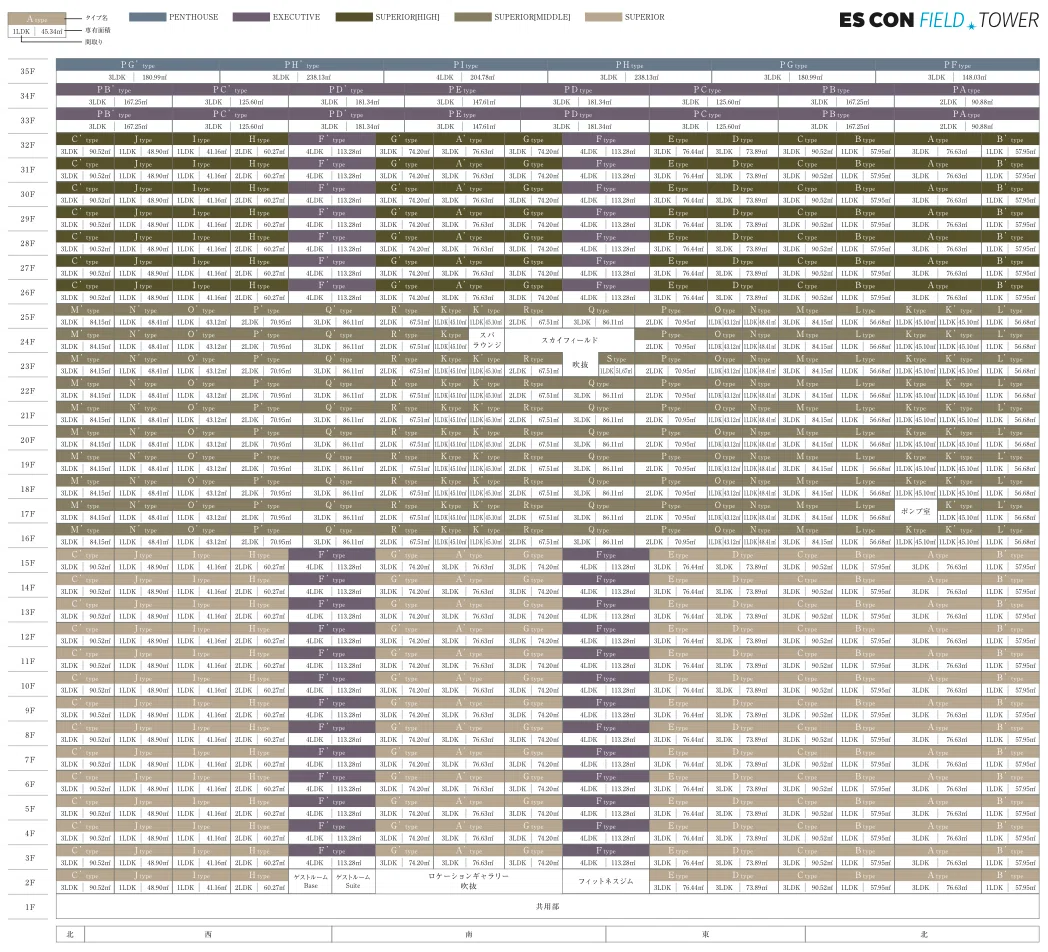Click the Q' type header on 16F
The width and height of the screenshot is (1048, 952).
pyautogui.click(x=338, y=529)
